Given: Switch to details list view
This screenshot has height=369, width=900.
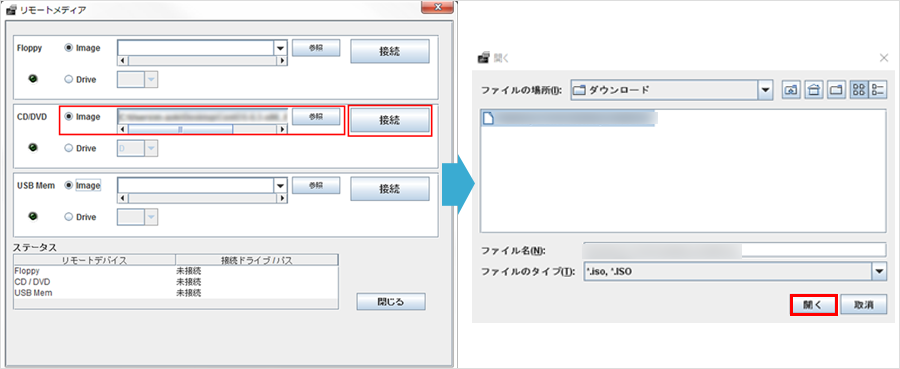Looking at the screenshot, I should [878, 90].
